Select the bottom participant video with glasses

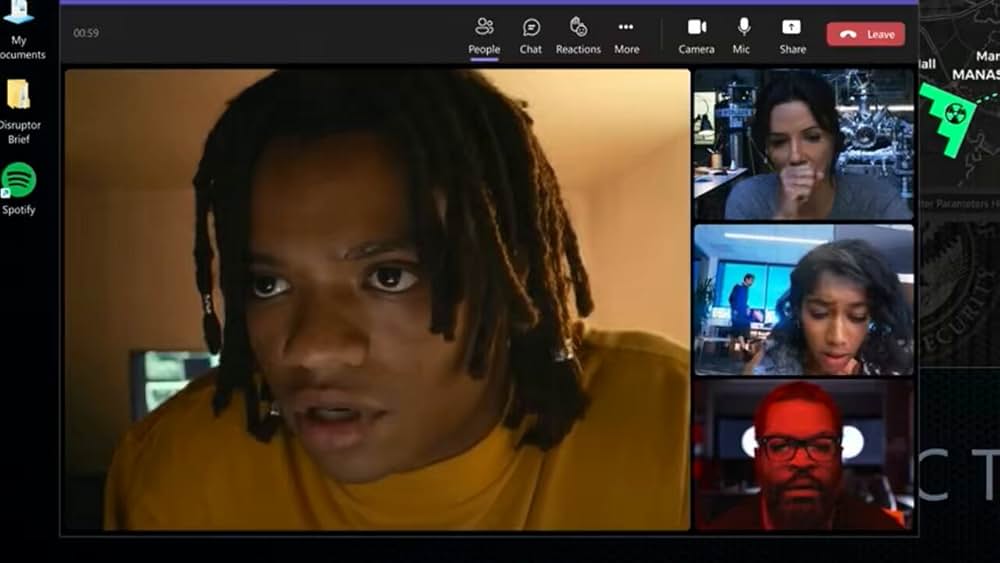tap(803, 455)
